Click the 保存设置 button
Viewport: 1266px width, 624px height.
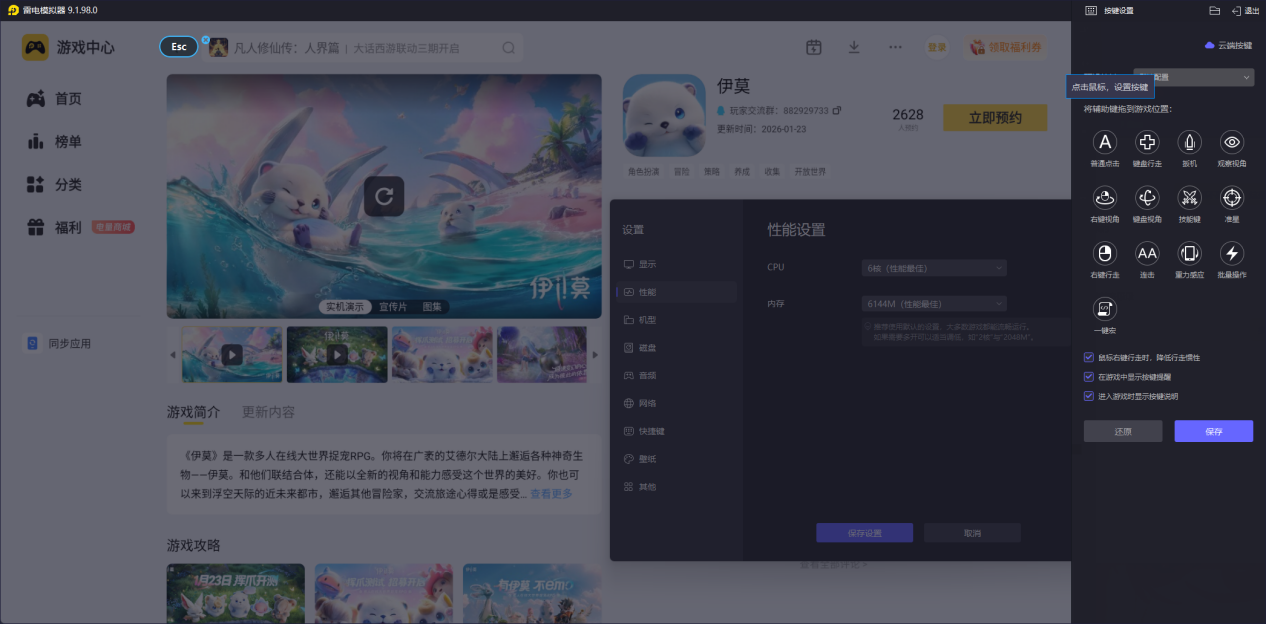click(864, 533)
